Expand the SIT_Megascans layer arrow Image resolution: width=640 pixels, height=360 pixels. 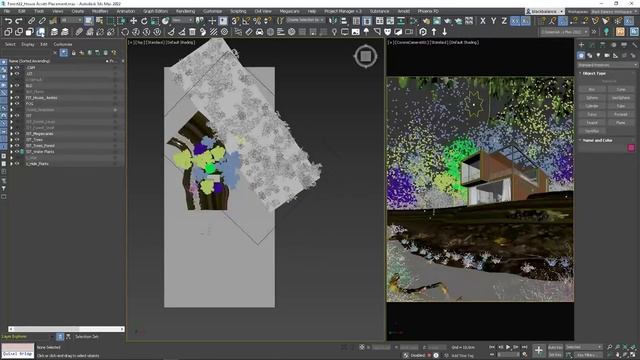(11, 134)
